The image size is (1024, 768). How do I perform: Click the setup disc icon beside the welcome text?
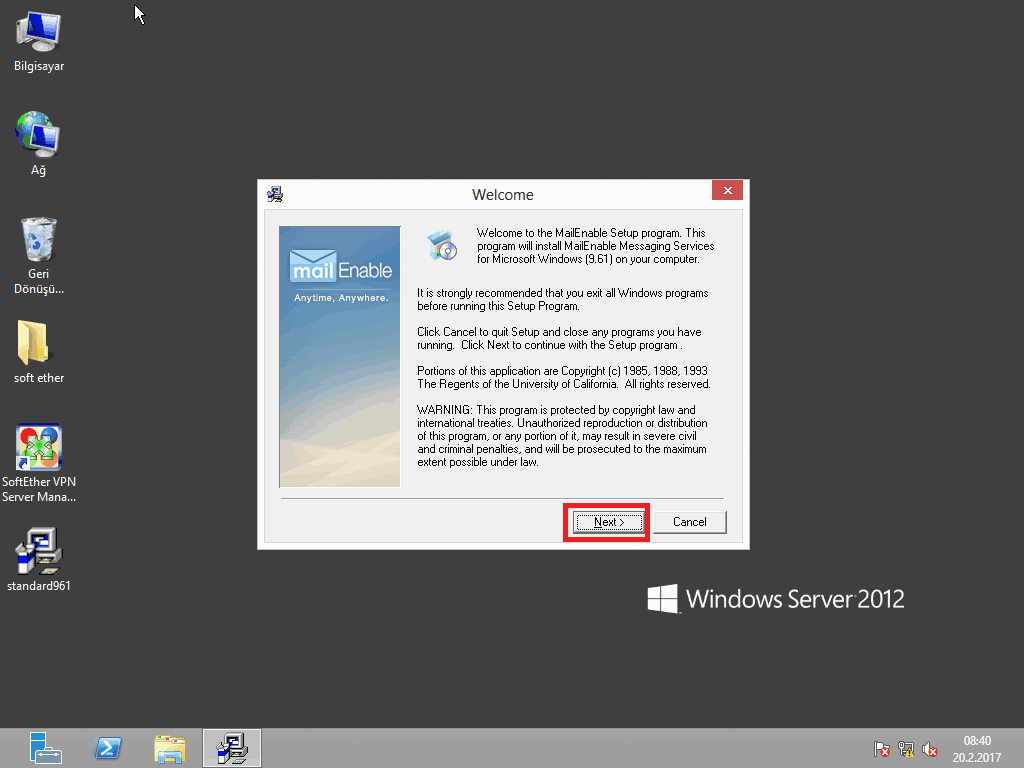pos(443,246)
